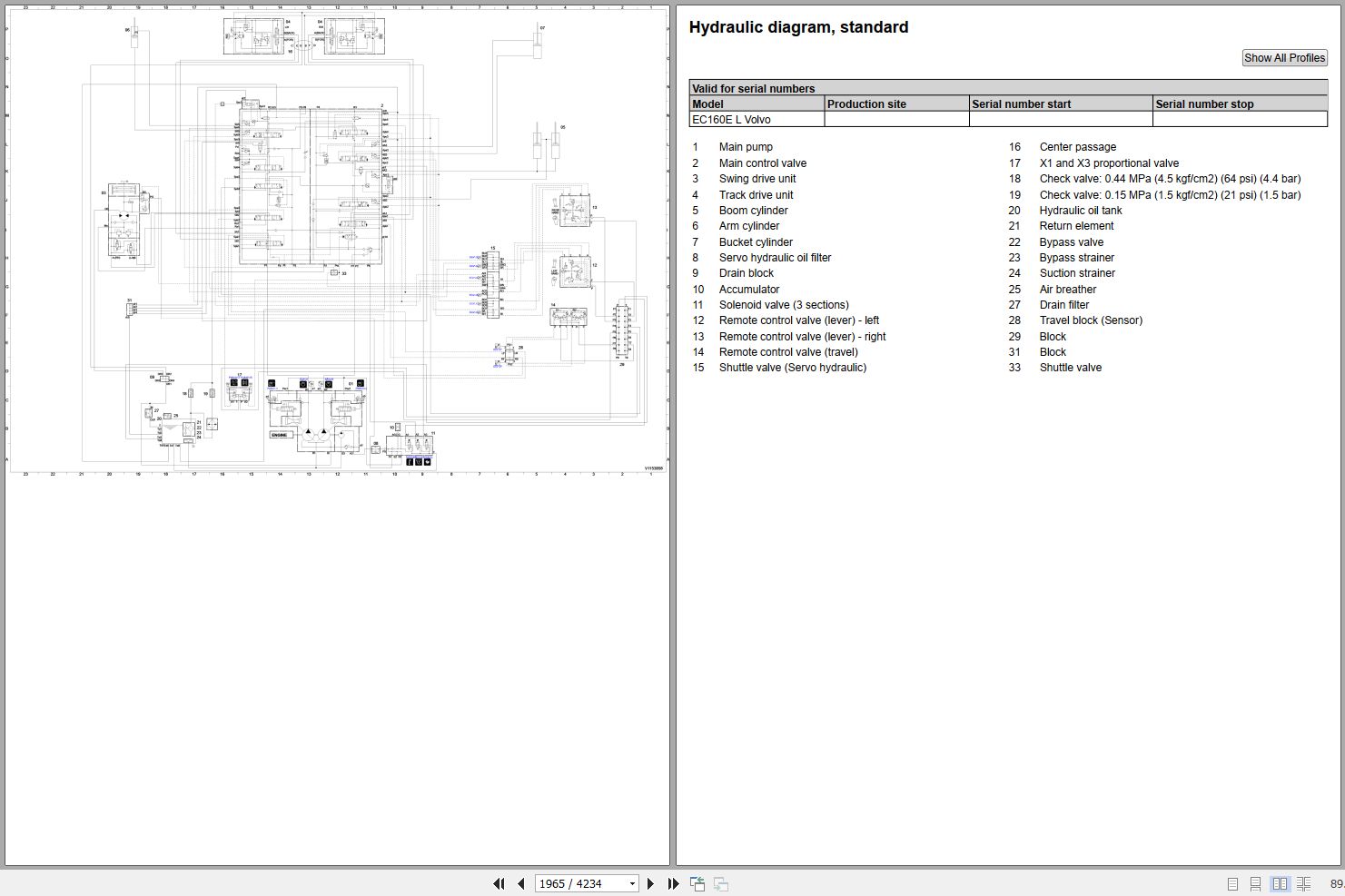Click legend item 'Main pump'

pyautogui.click(x=746, y=147)
